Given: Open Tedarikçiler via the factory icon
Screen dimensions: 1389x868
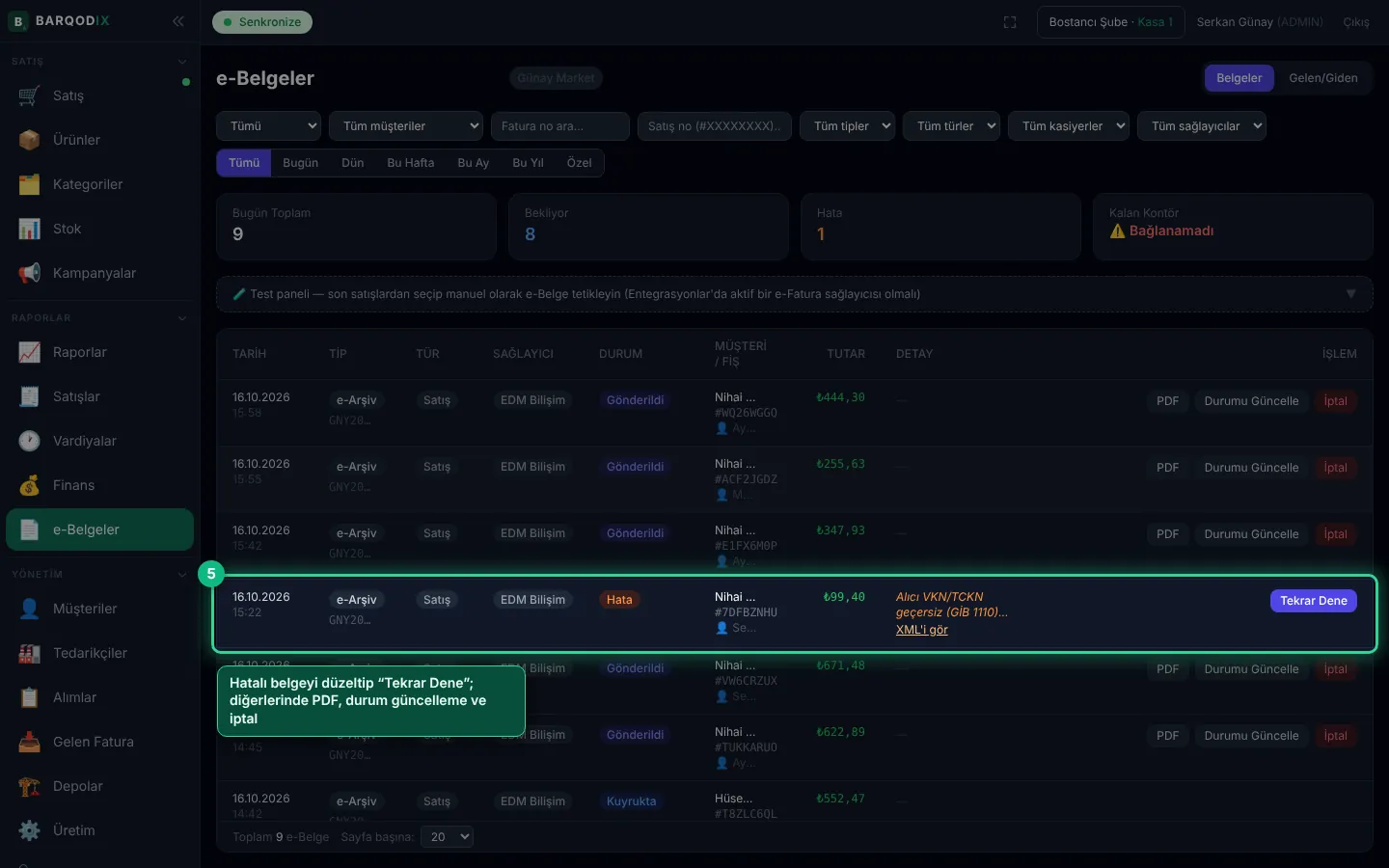Looking at the screenshot, I should tap(29, 653).
